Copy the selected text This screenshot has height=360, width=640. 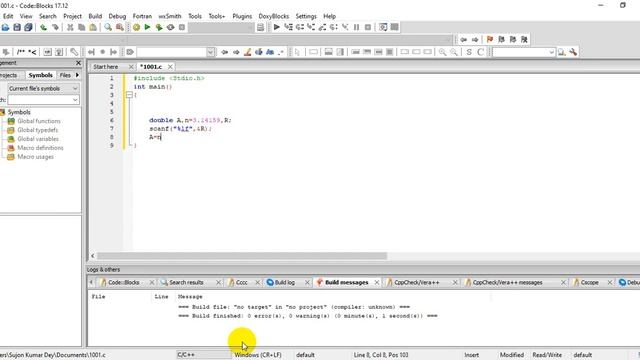tap(82, 27)
